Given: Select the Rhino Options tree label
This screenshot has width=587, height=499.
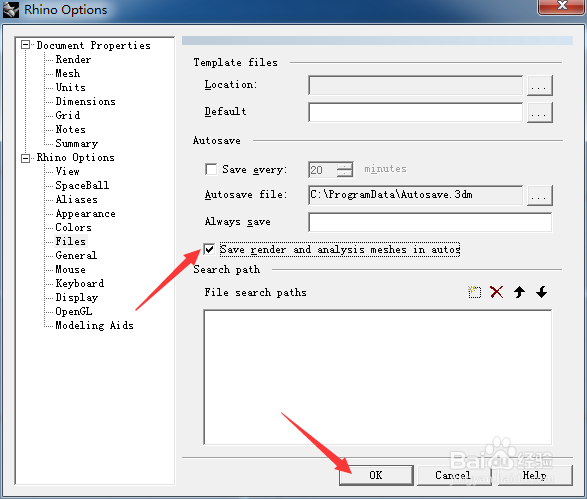Looking at the screenshot, I should pyautogui.click(x=76, y=158).
